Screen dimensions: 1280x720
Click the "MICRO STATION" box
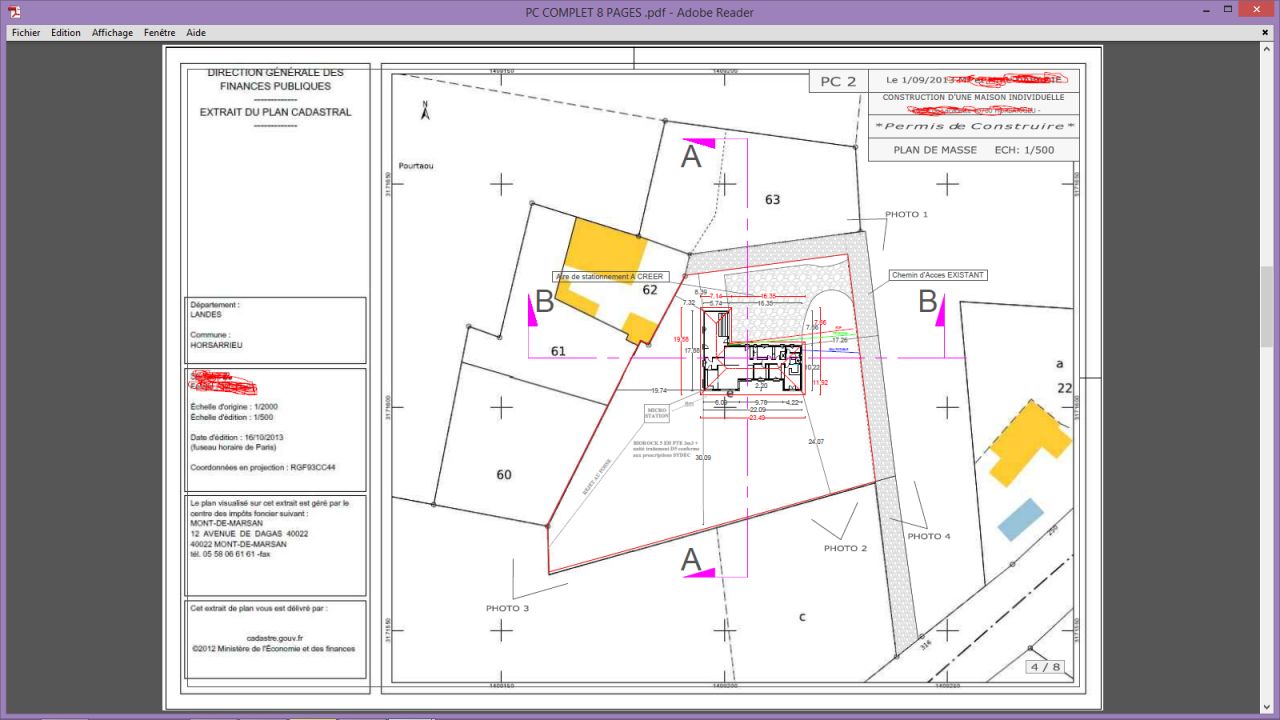coord(657,412)
